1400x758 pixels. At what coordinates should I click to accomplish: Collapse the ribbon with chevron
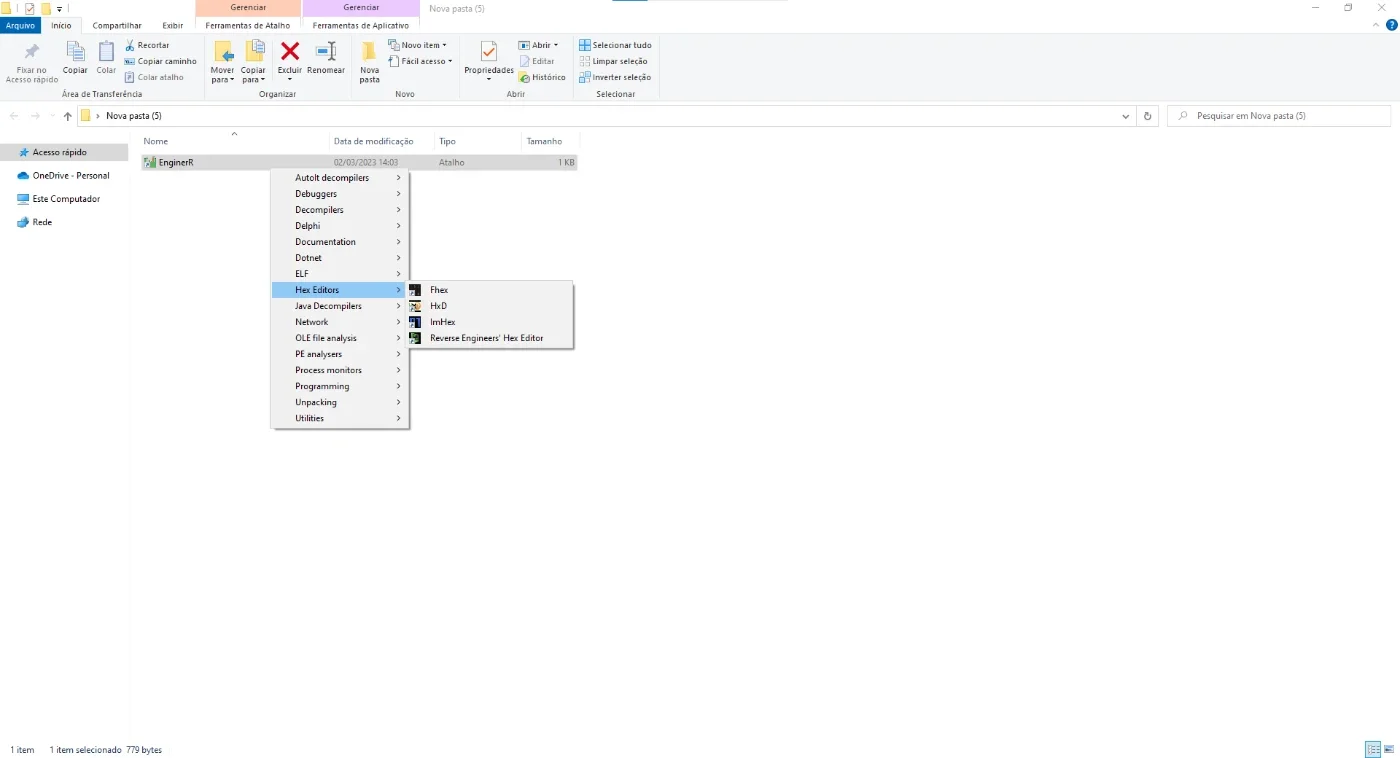1375,25
